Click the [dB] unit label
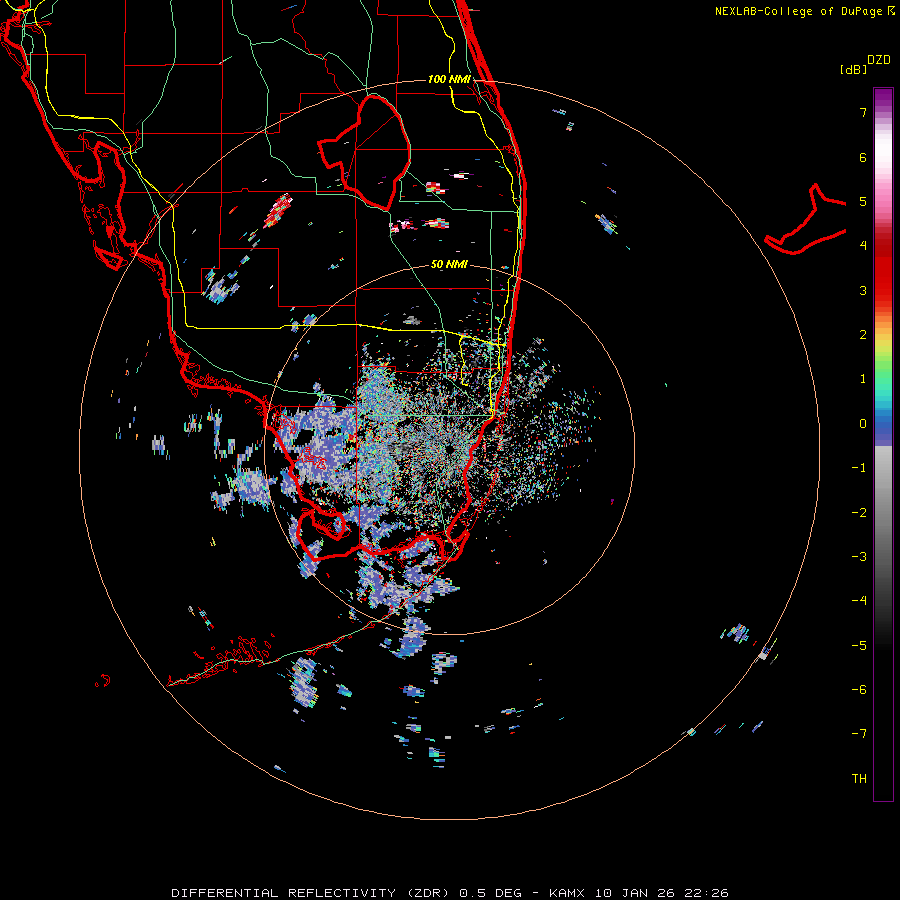Viewport: 900px width, 900px height. tap(853, 69)
